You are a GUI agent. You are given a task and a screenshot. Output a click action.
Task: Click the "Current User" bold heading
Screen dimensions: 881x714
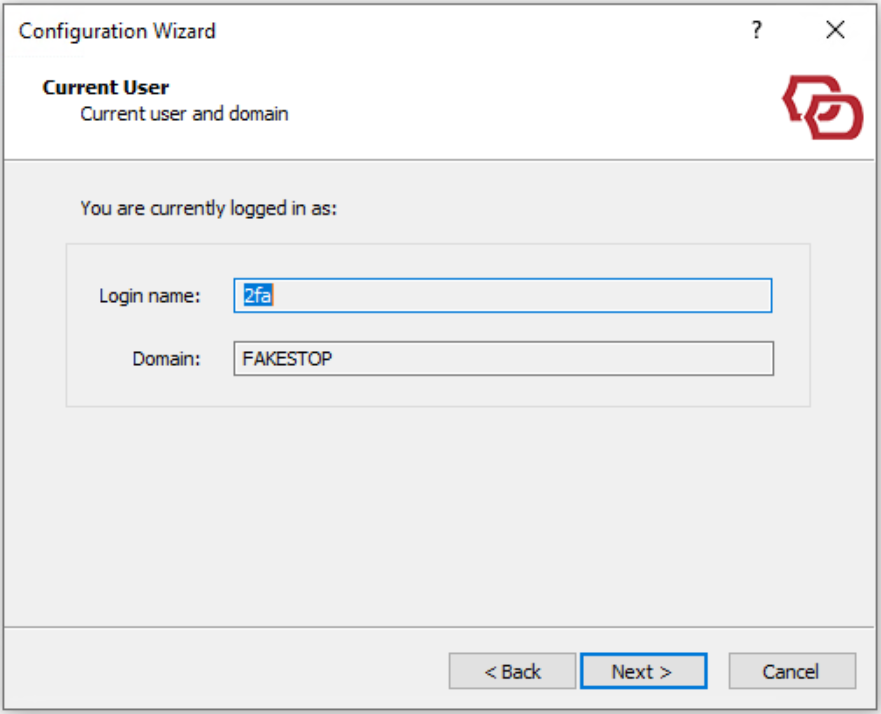click(x=106, y=87)
